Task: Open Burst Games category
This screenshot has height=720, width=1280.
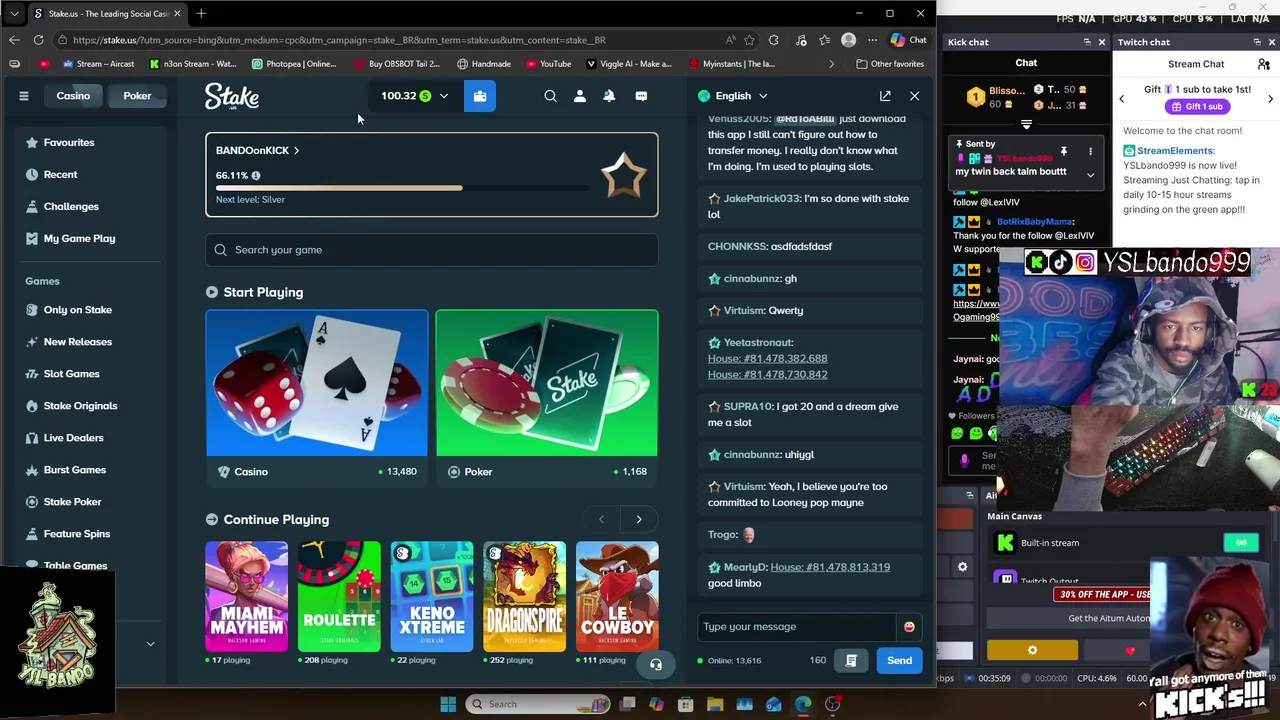Action: (74, 470)
